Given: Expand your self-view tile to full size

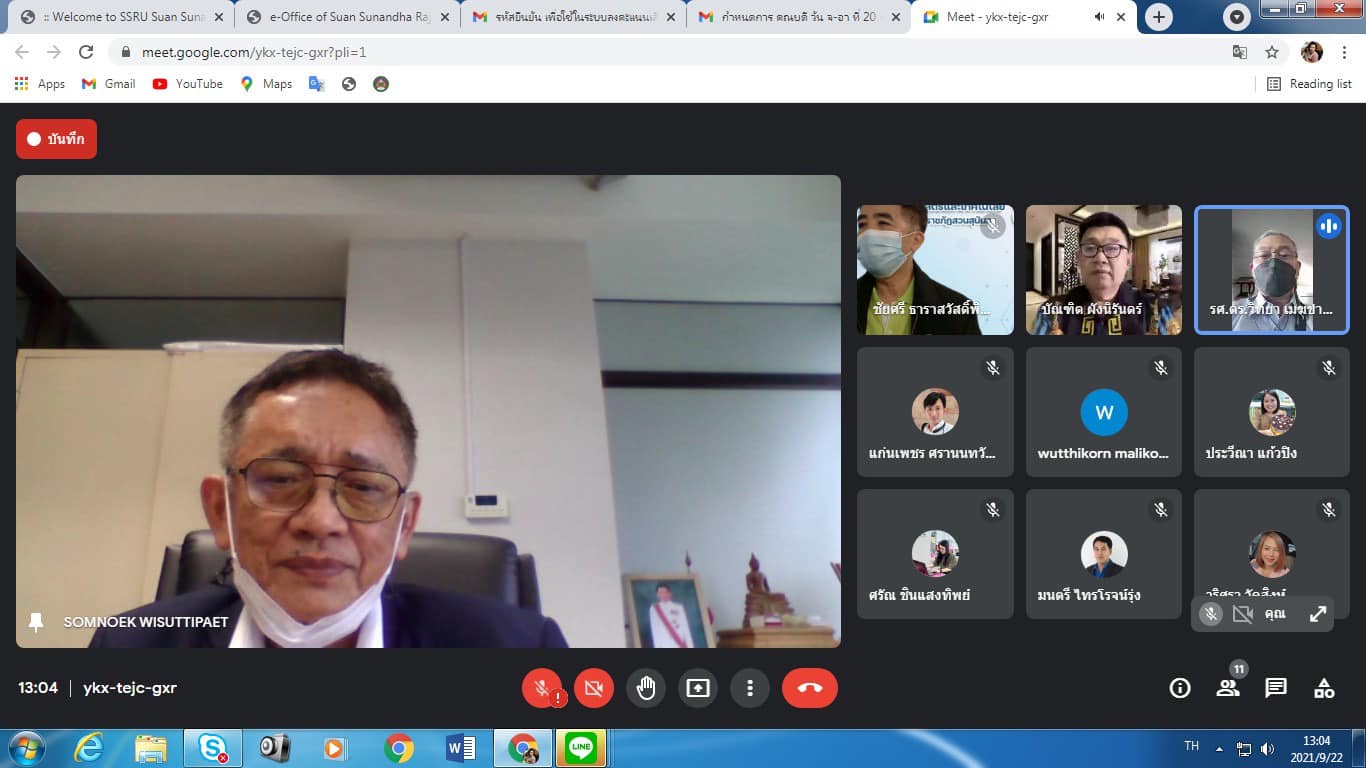Looking at the screenshot, I should coord(1318,614).
